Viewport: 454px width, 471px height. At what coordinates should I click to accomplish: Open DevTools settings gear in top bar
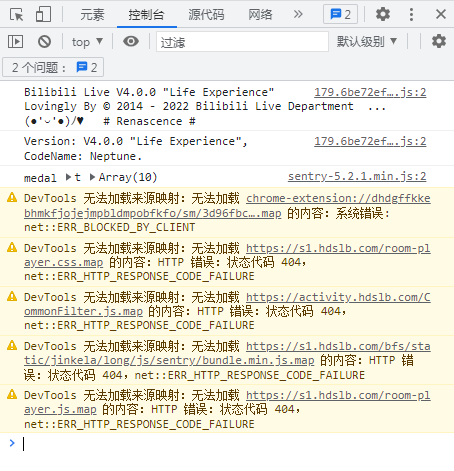(x=383, y=14)
